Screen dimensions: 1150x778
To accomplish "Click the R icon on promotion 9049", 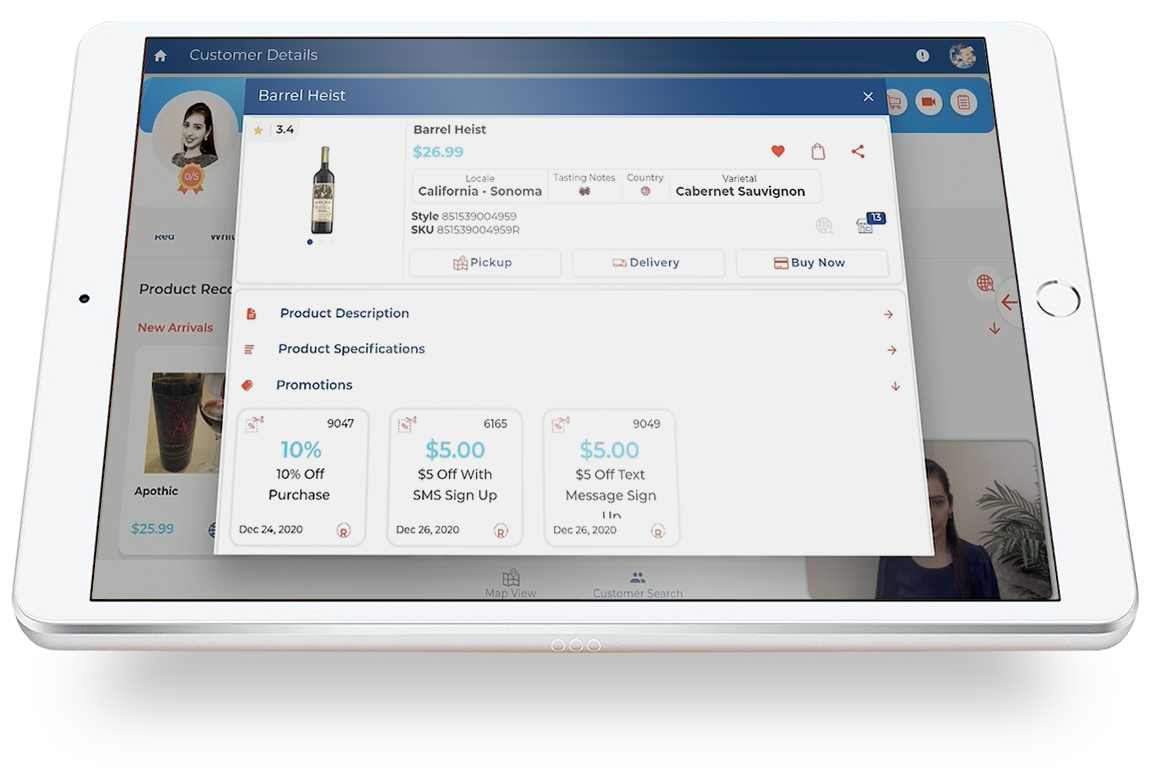I will [658, 532].
